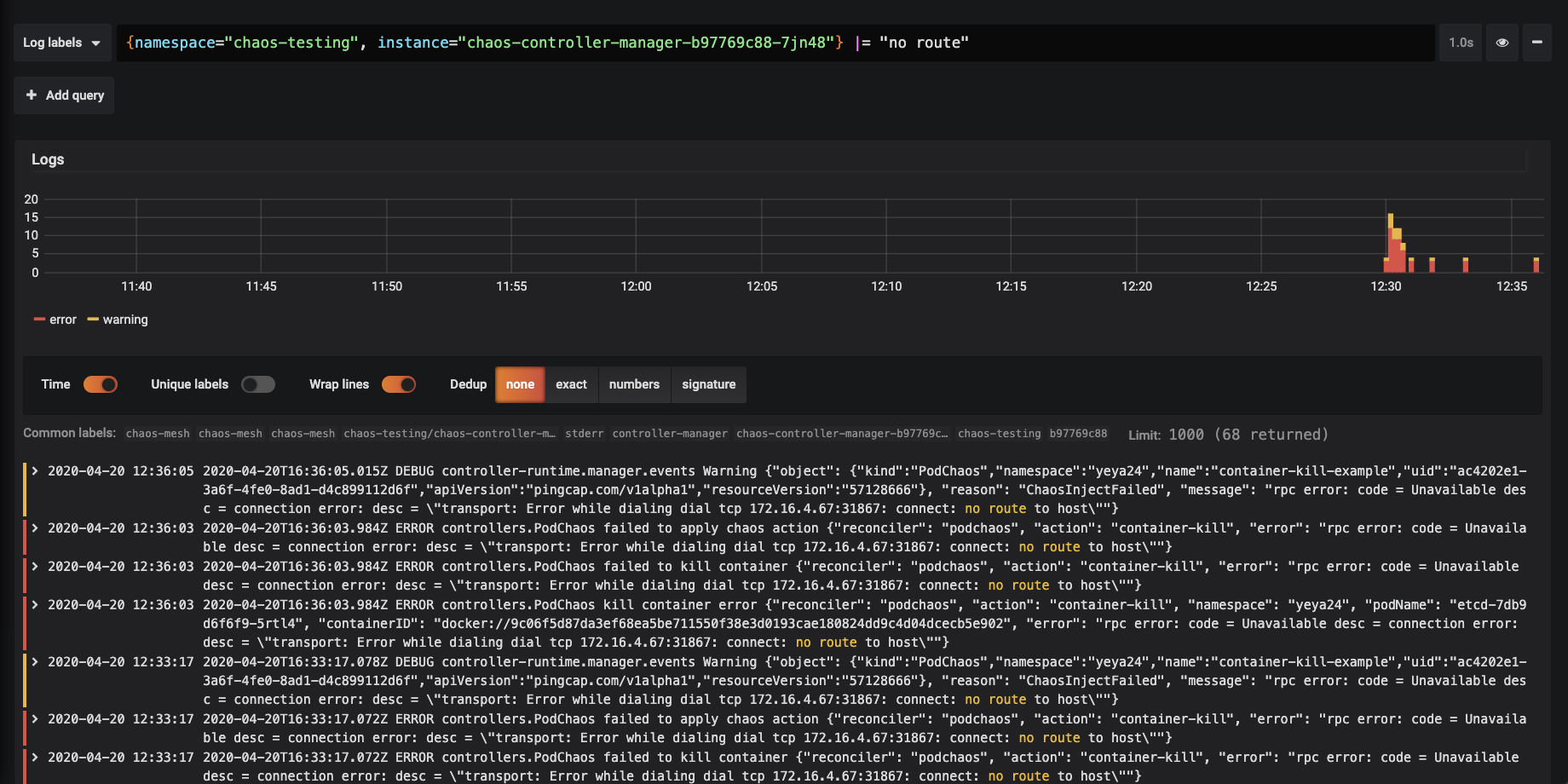Image resolution: width=1568 pixels, height=784 pixels.
Task: Select the numbers dedup option
Action: pyautogui.click(x=634, y=384)
